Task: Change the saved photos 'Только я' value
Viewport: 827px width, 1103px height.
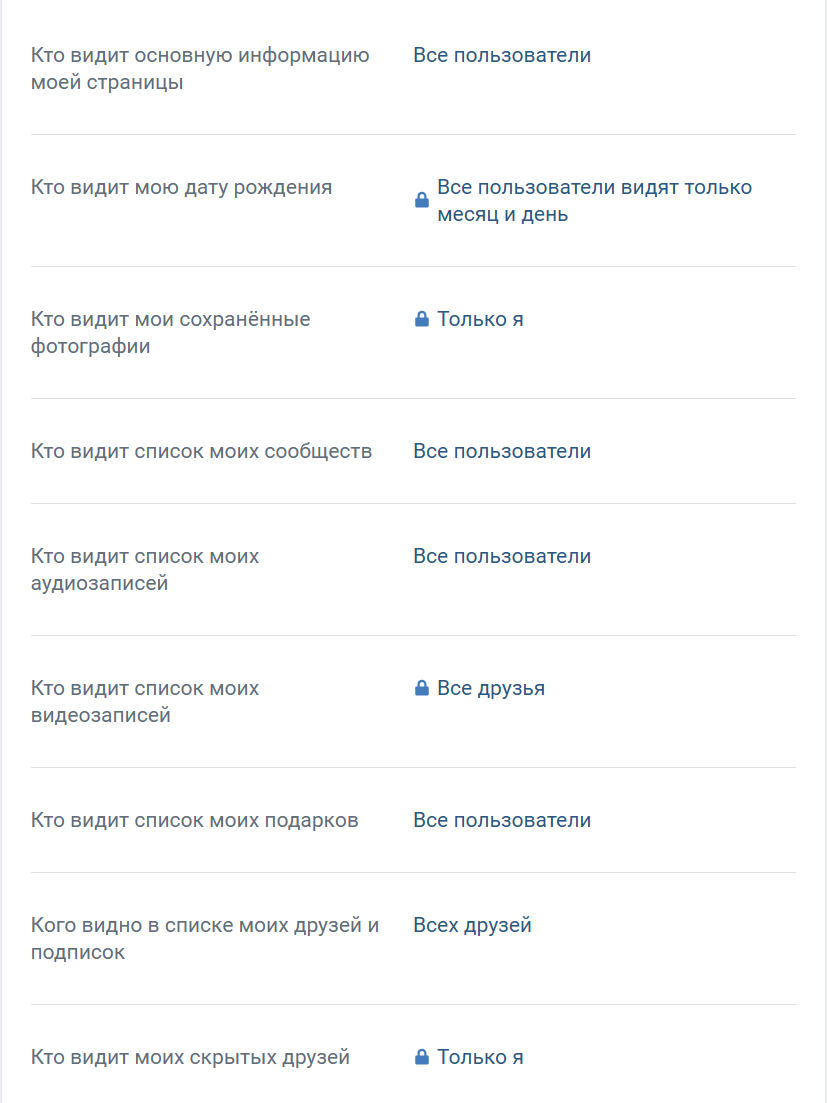Action: pos(480,319)
